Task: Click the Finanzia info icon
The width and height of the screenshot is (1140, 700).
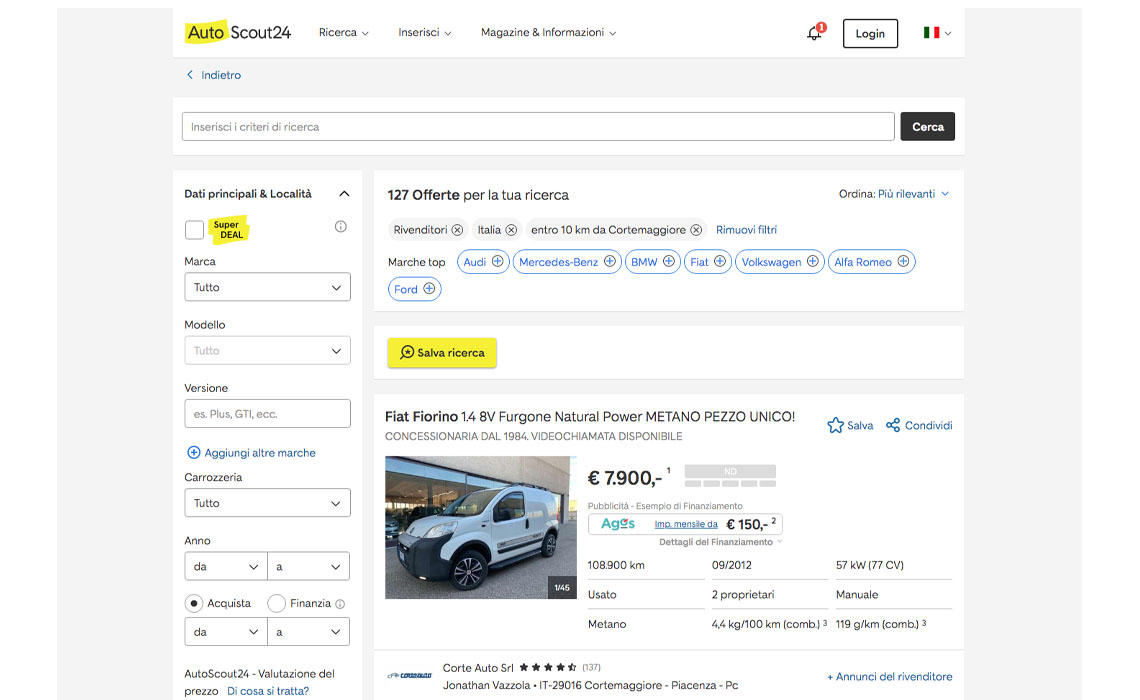Action: pyautogui.click(x=340, y=604)
